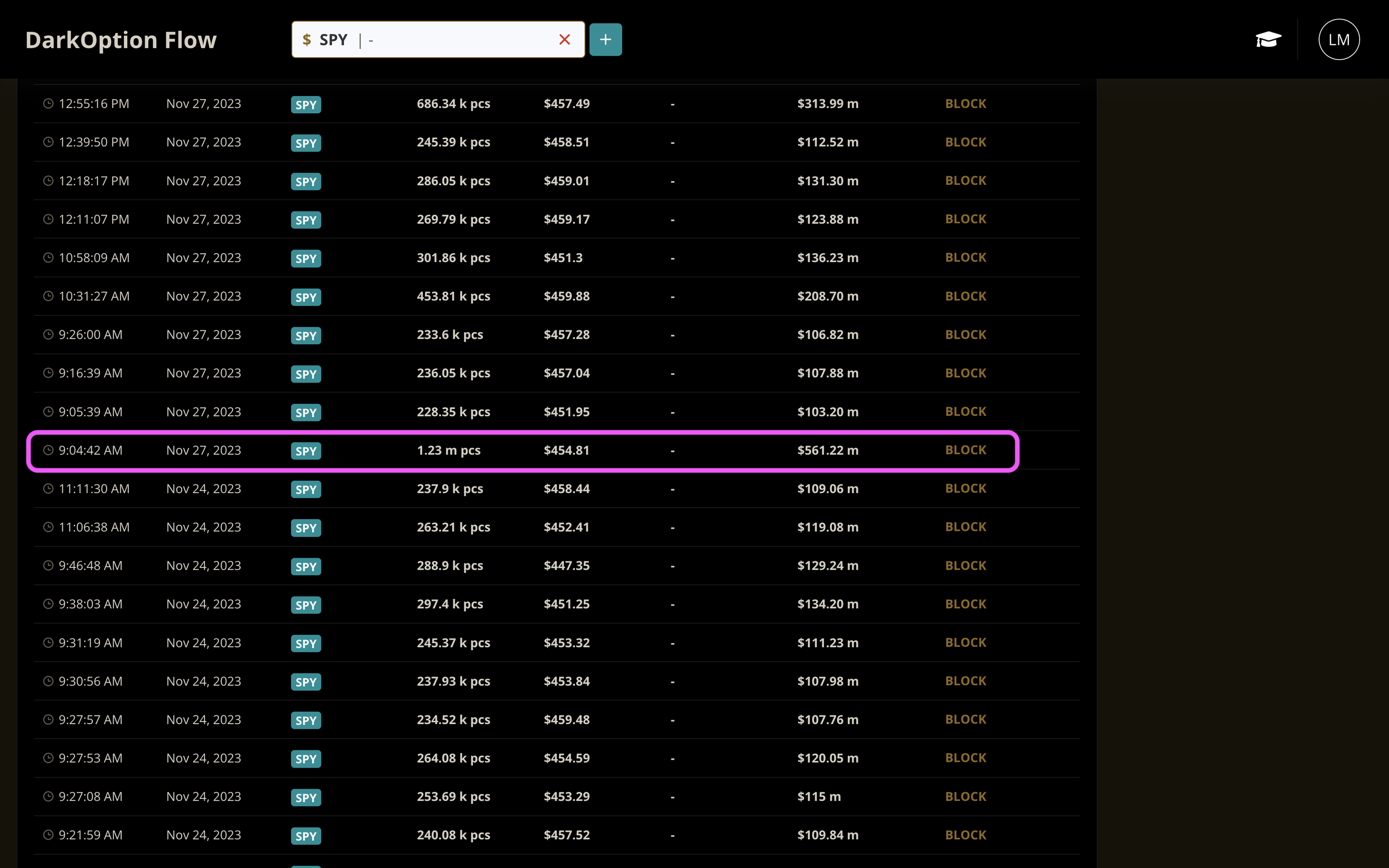Clear the SPY filter with red X
The image size is (1389, 868).
coord(564,39)
